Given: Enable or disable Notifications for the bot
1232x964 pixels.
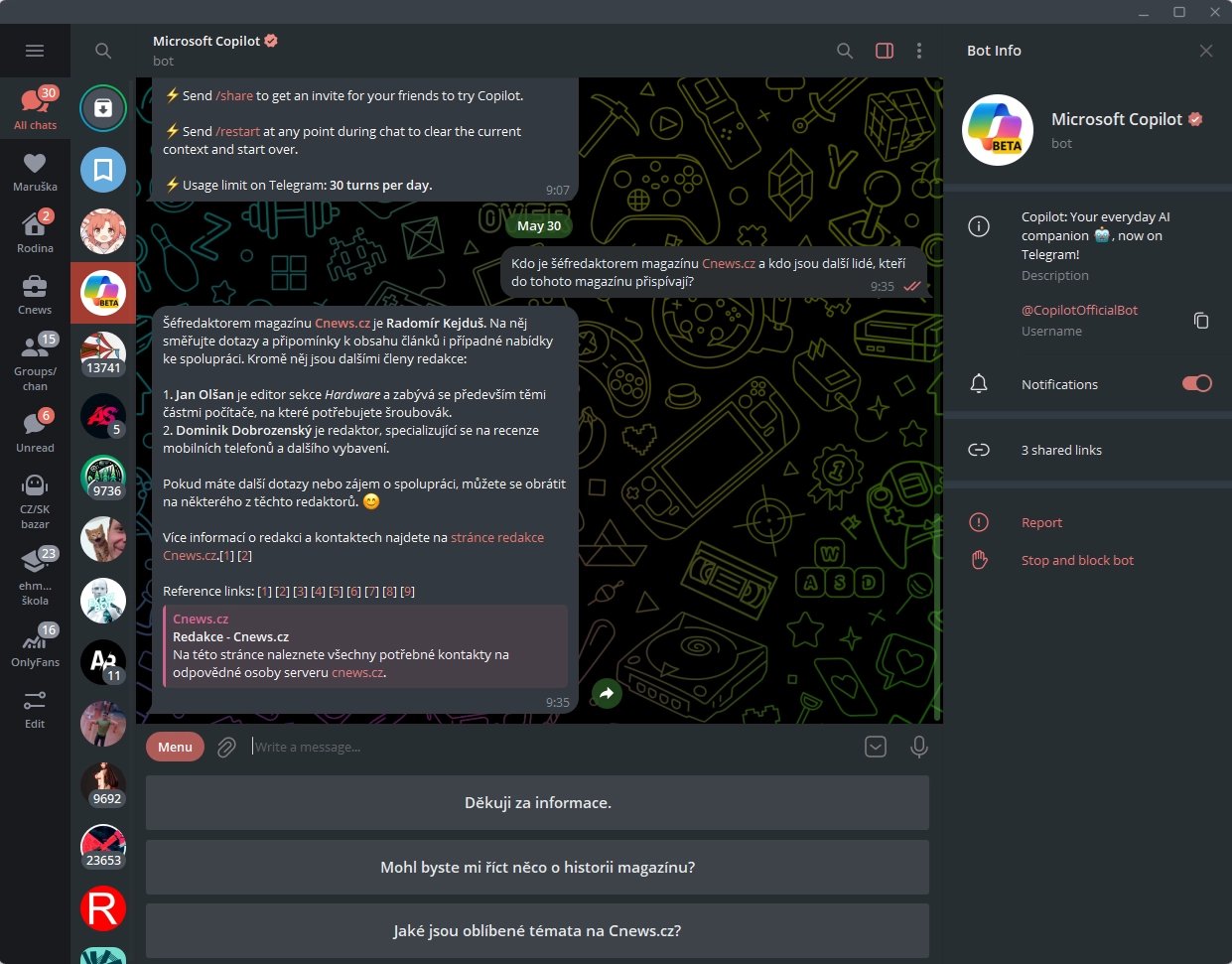Looking at the screenshot, I should [x=1197, y=382].
